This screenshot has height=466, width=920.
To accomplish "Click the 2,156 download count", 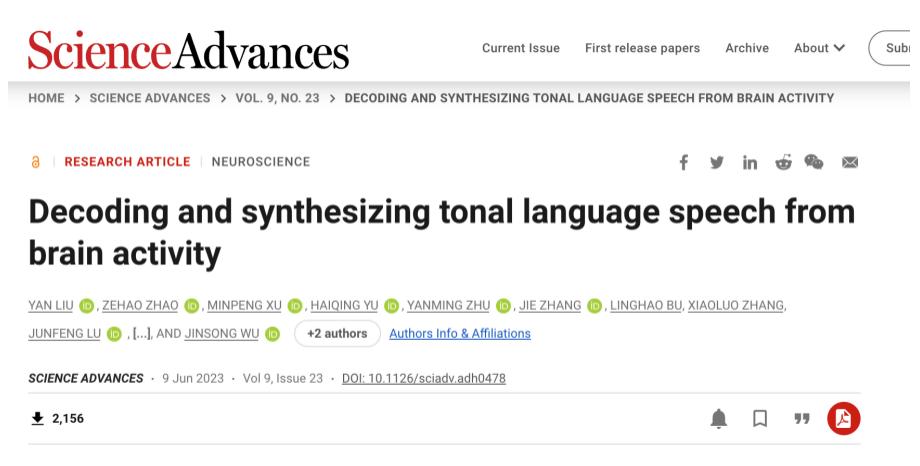I will click(68, 418).
